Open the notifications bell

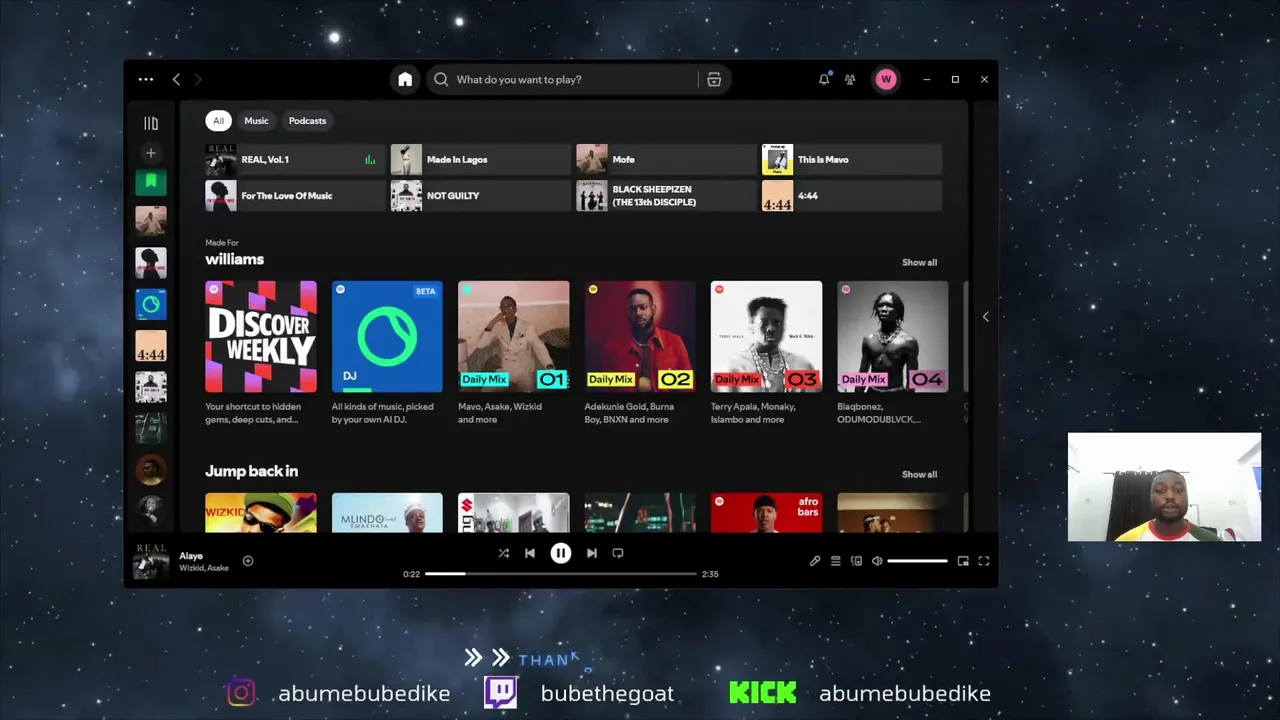tap(824, 79)
